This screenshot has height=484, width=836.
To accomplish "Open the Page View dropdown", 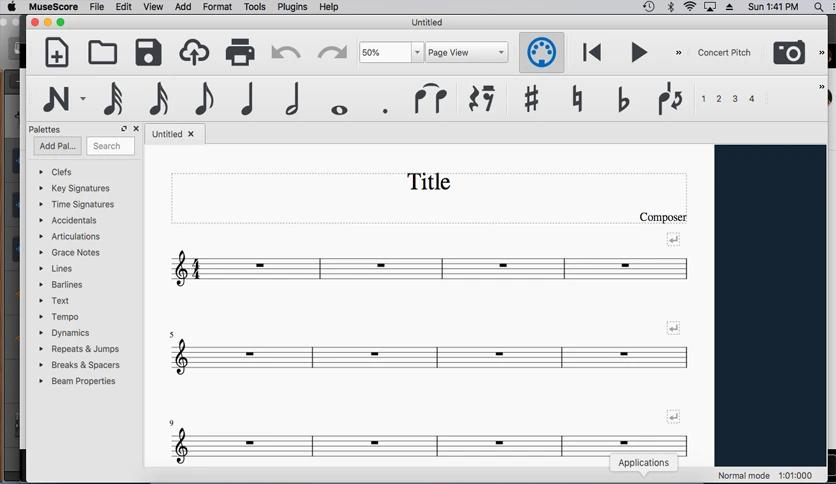I will 467,52.
